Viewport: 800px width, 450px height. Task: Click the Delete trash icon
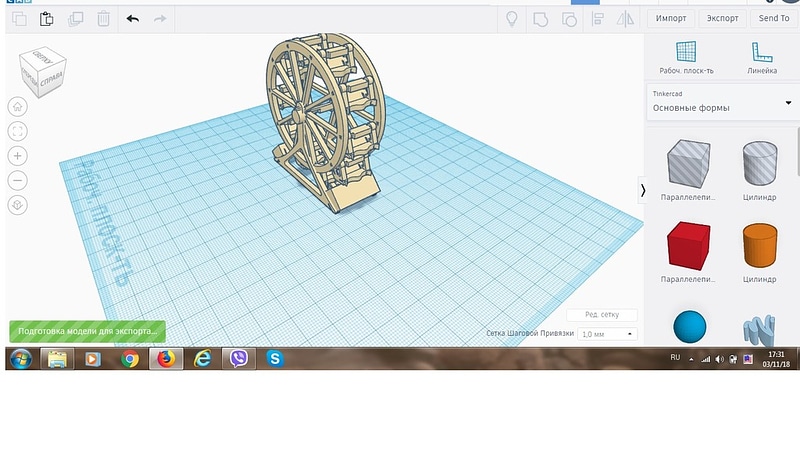[104, 19]
